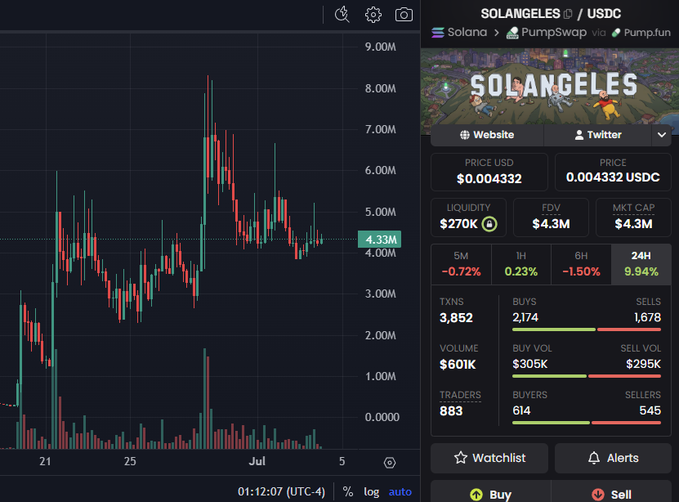
Task: Click the buys/sells ratio bar
Action: 587,330
